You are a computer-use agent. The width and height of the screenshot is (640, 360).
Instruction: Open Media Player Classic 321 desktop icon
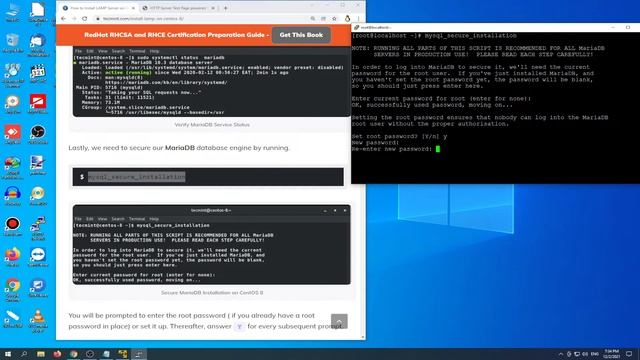coord(38,73)
